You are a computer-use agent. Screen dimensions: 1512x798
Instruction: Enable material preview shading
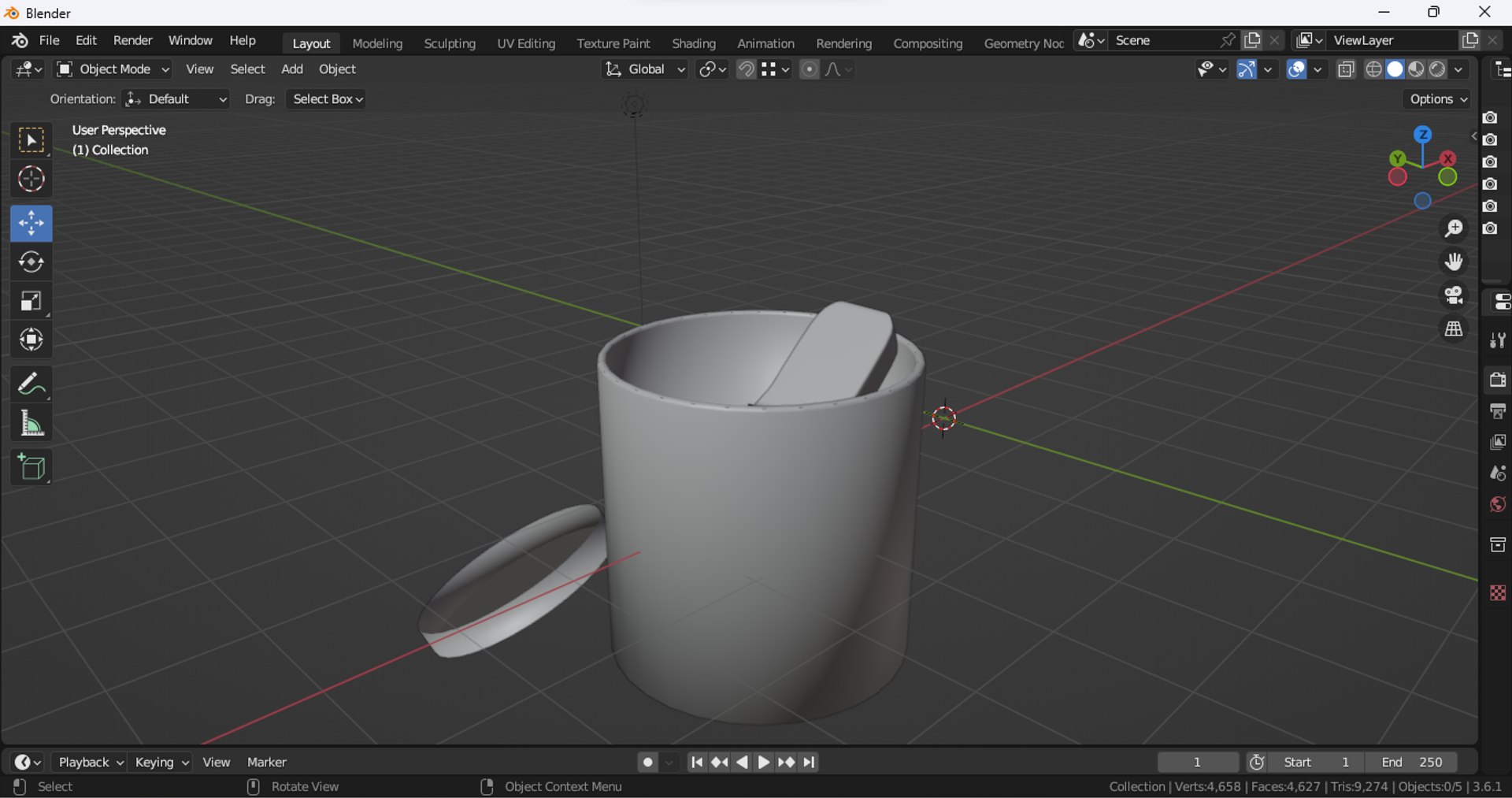[x=1416, y=69]
